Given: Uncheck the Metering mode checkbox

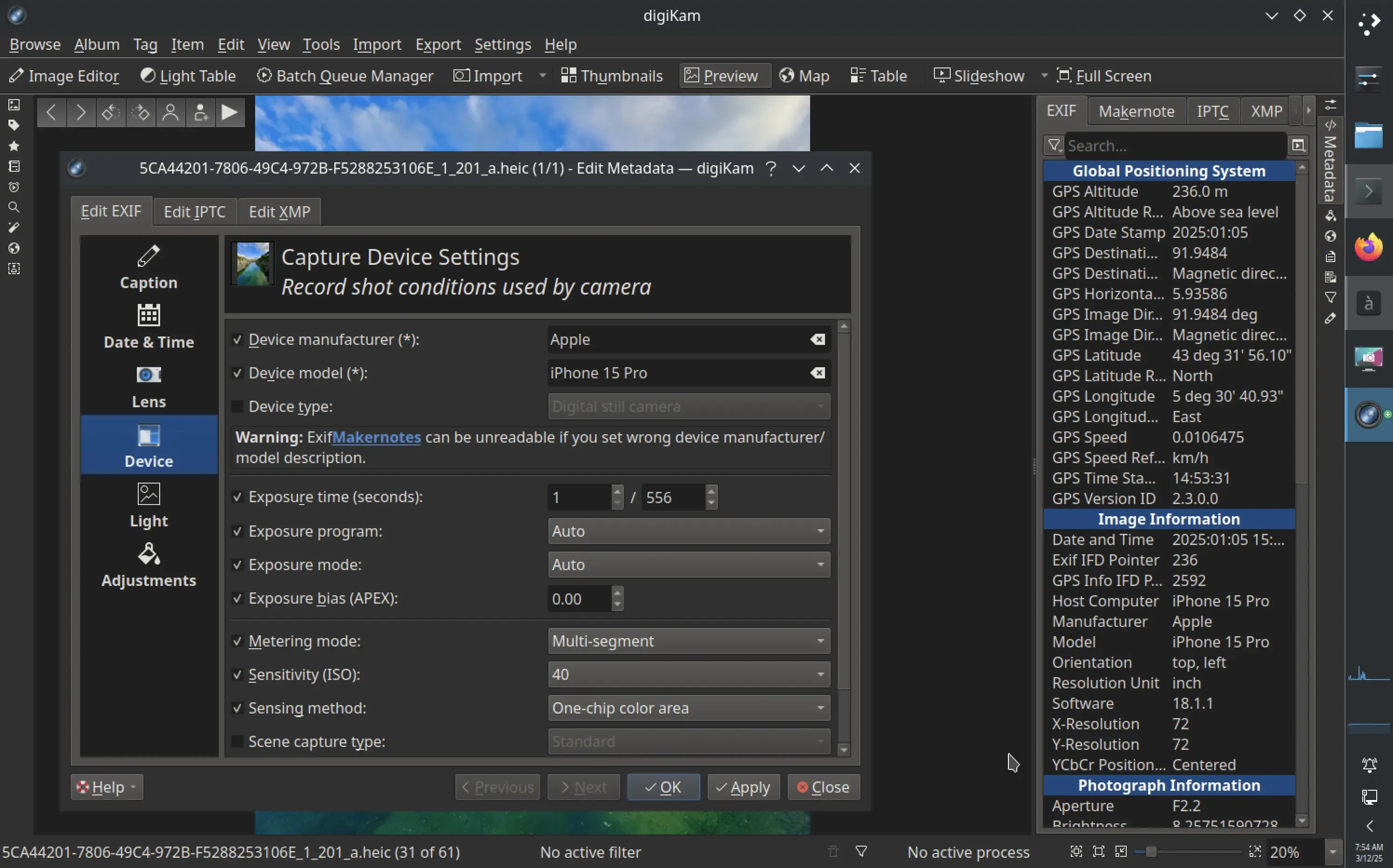Looking at the screenshot, I should (x=238, y=641).
